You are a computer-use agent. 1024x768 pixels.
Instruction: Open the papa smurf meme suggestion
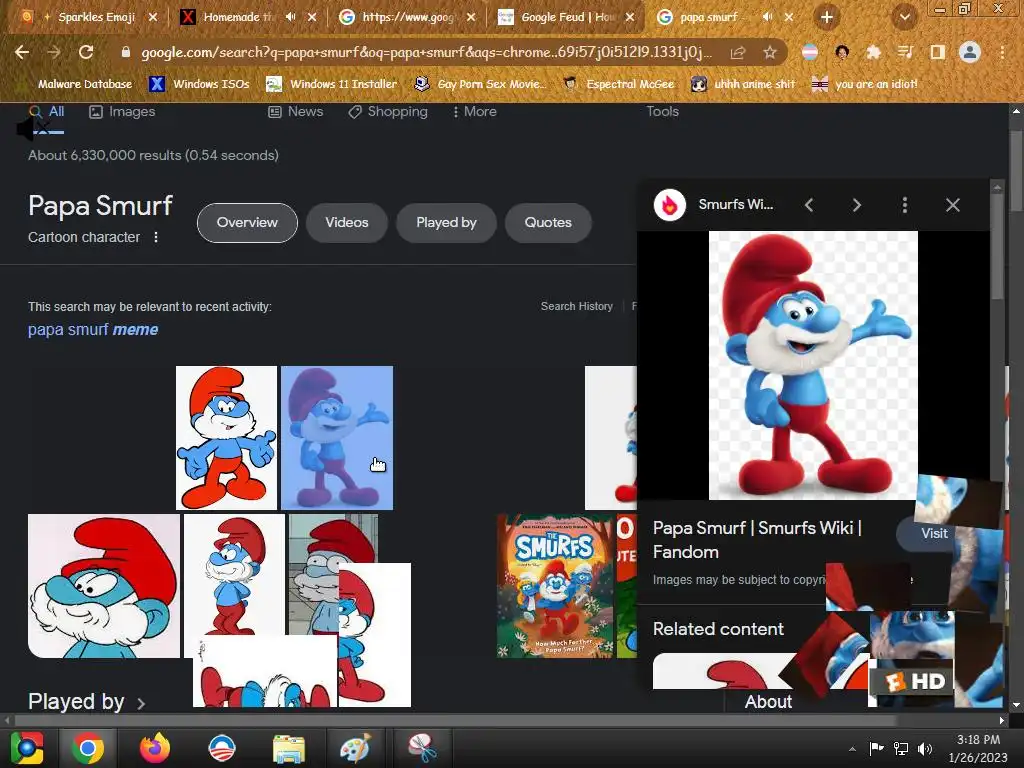pyautogui.click(x=93, y=330)
